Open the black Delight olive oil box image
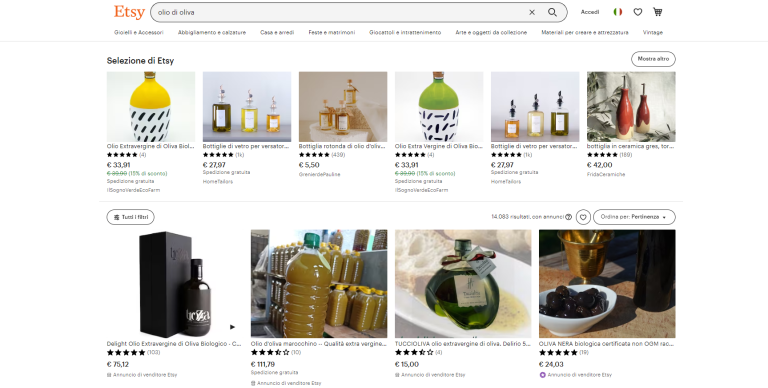The width and height of the screenshot is (768, 388). tap(175, 284)
